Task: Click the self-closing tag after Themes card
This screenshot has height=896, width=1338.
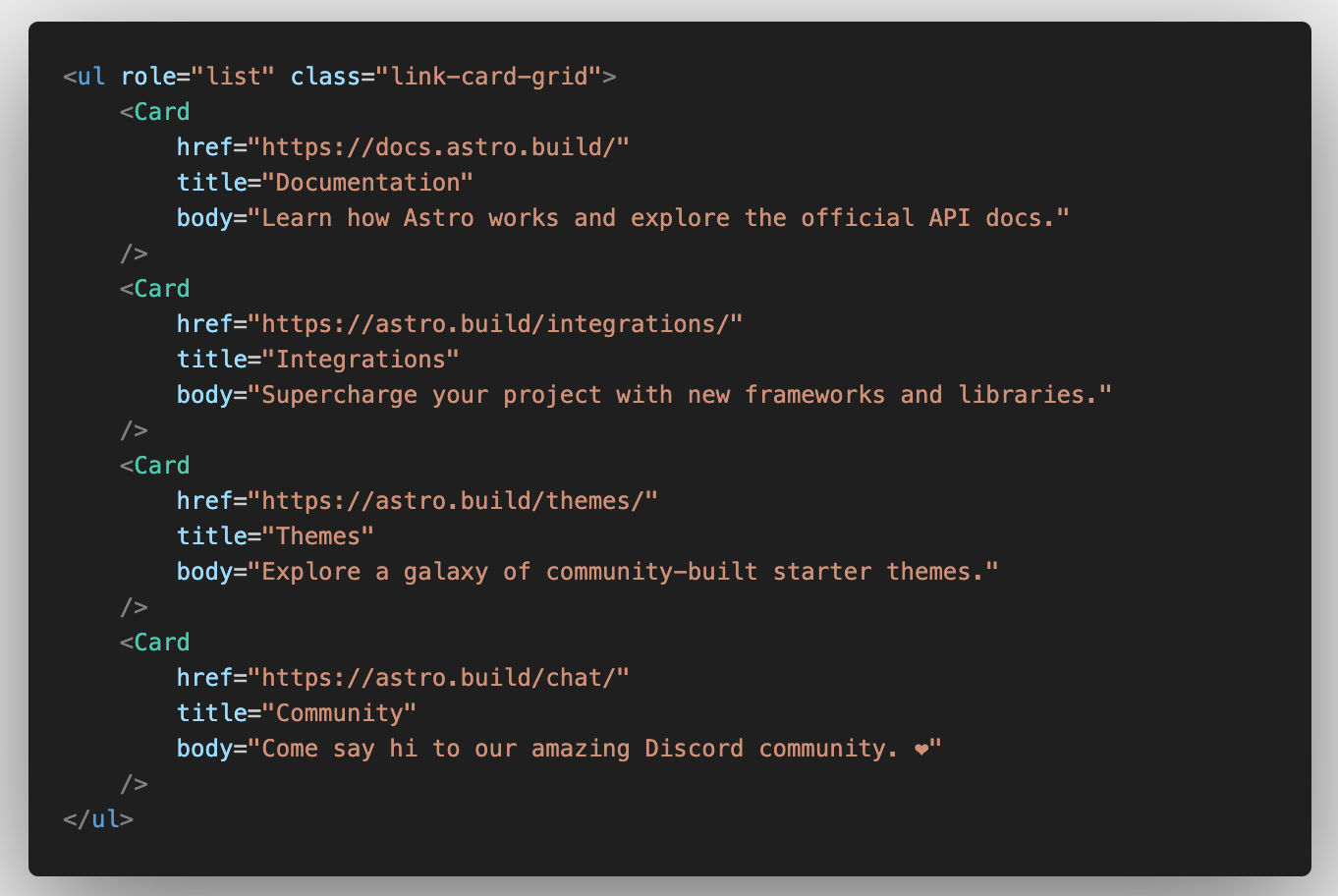Action: pos(134,607)
